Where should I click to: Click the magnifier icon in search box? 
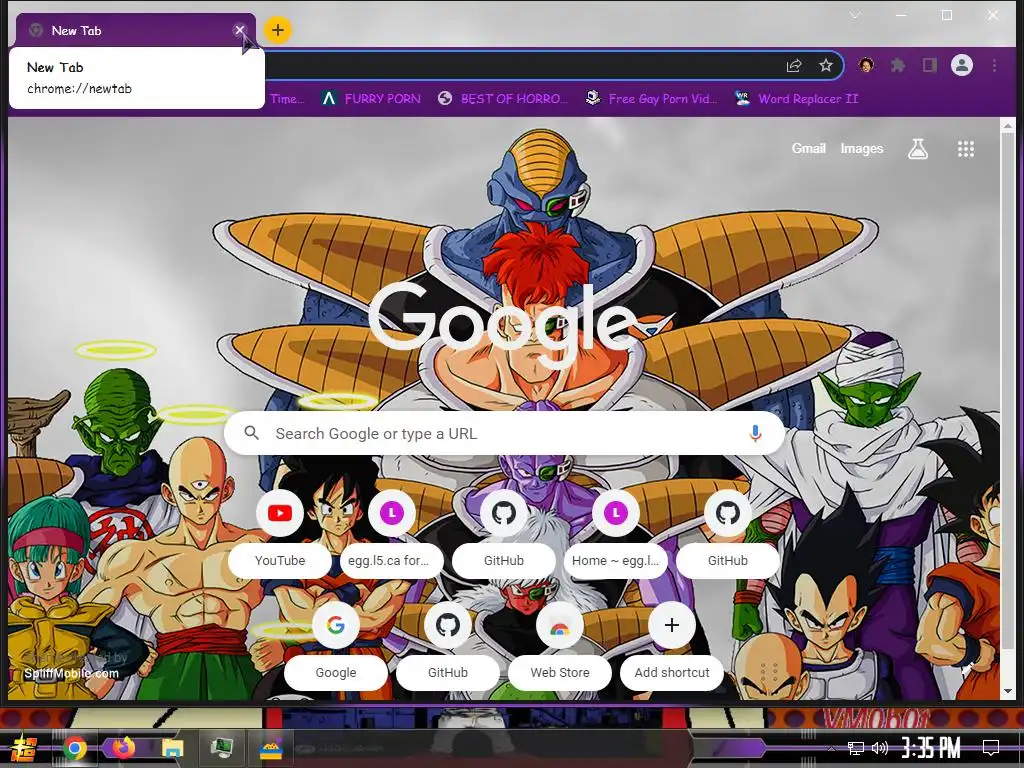[251, 433]
